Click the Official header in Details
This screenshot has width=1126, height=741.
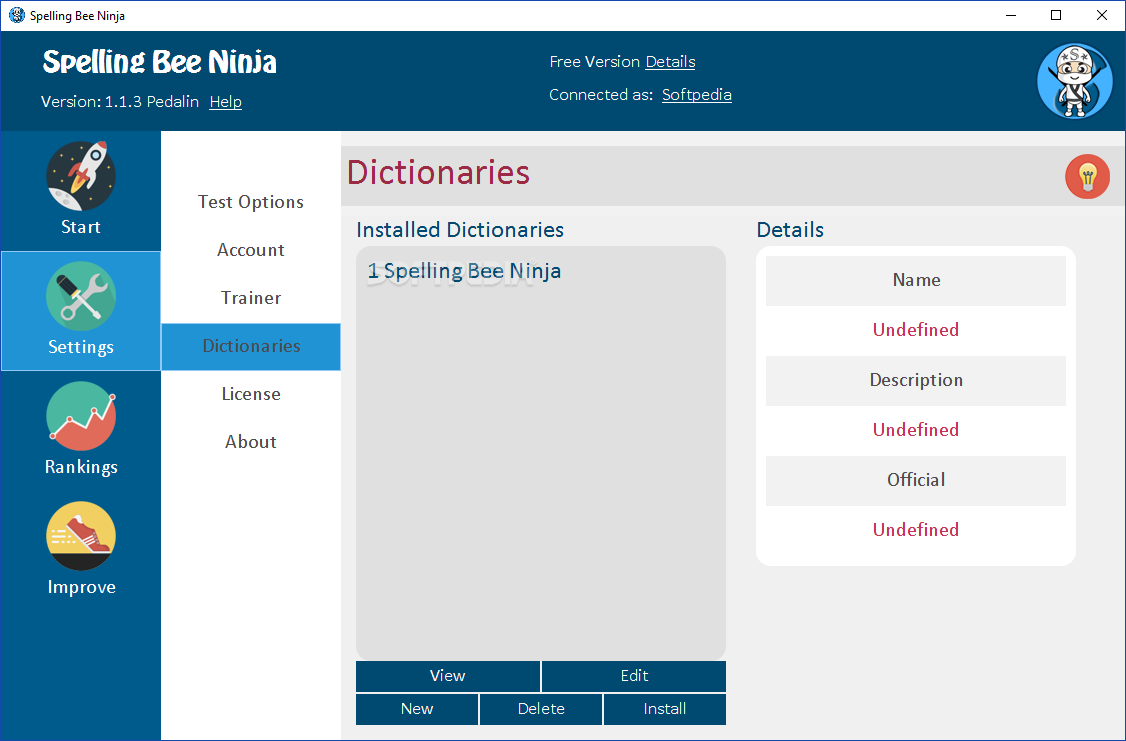point(916,480)
